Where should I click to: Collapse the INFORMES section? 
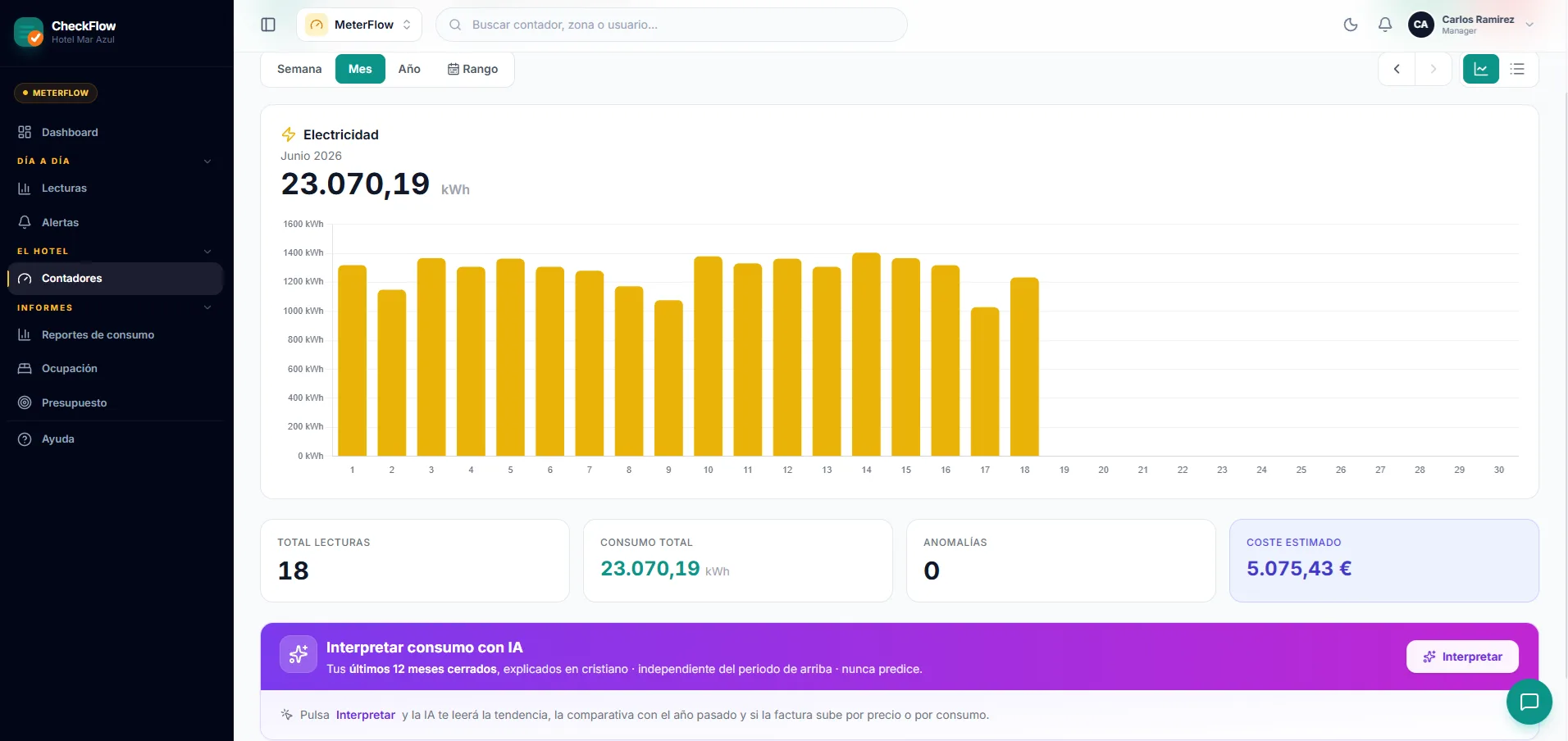115,307
